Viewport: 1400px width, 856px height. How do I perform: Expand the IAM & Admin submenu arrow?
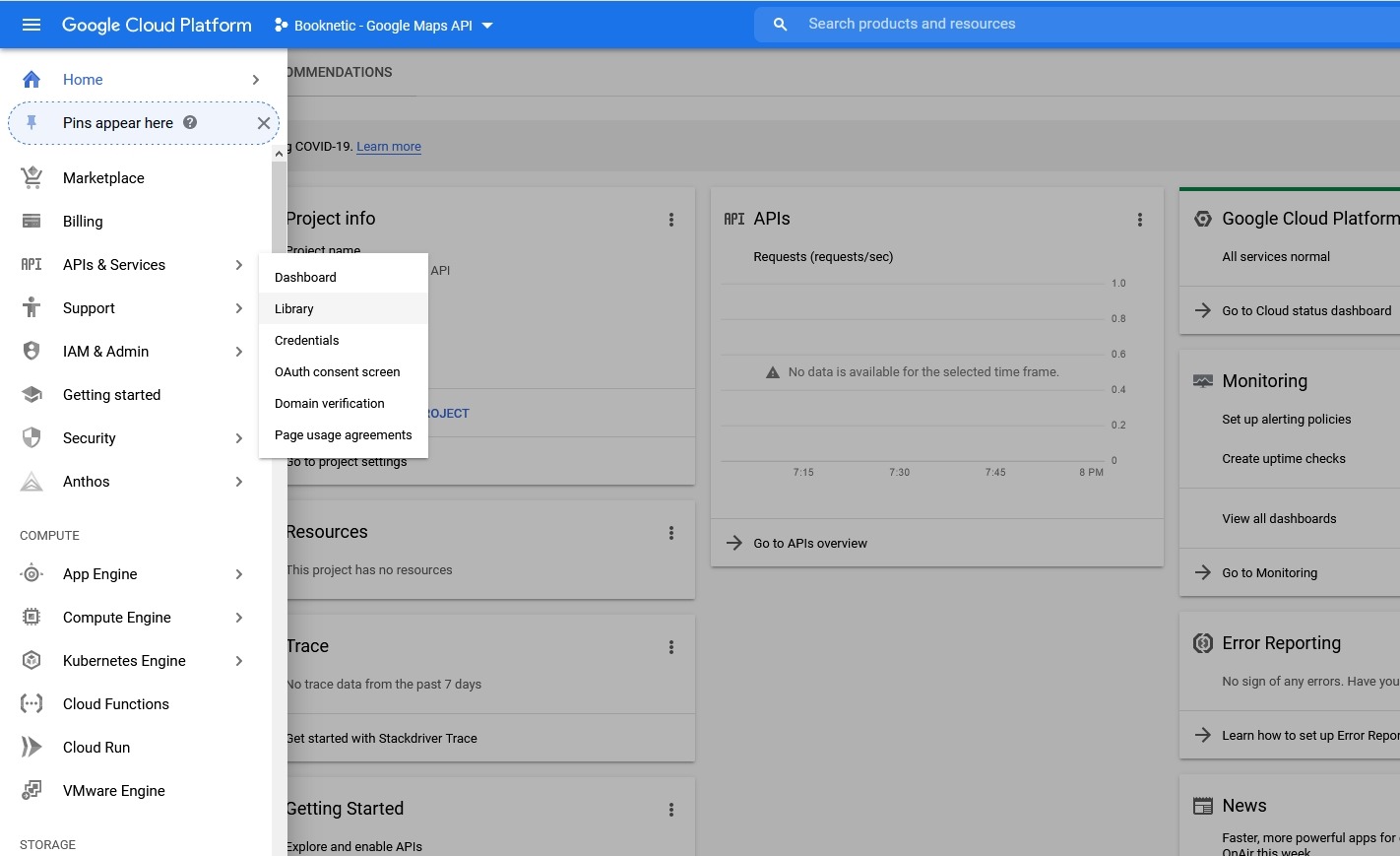(x=239, y=352)
